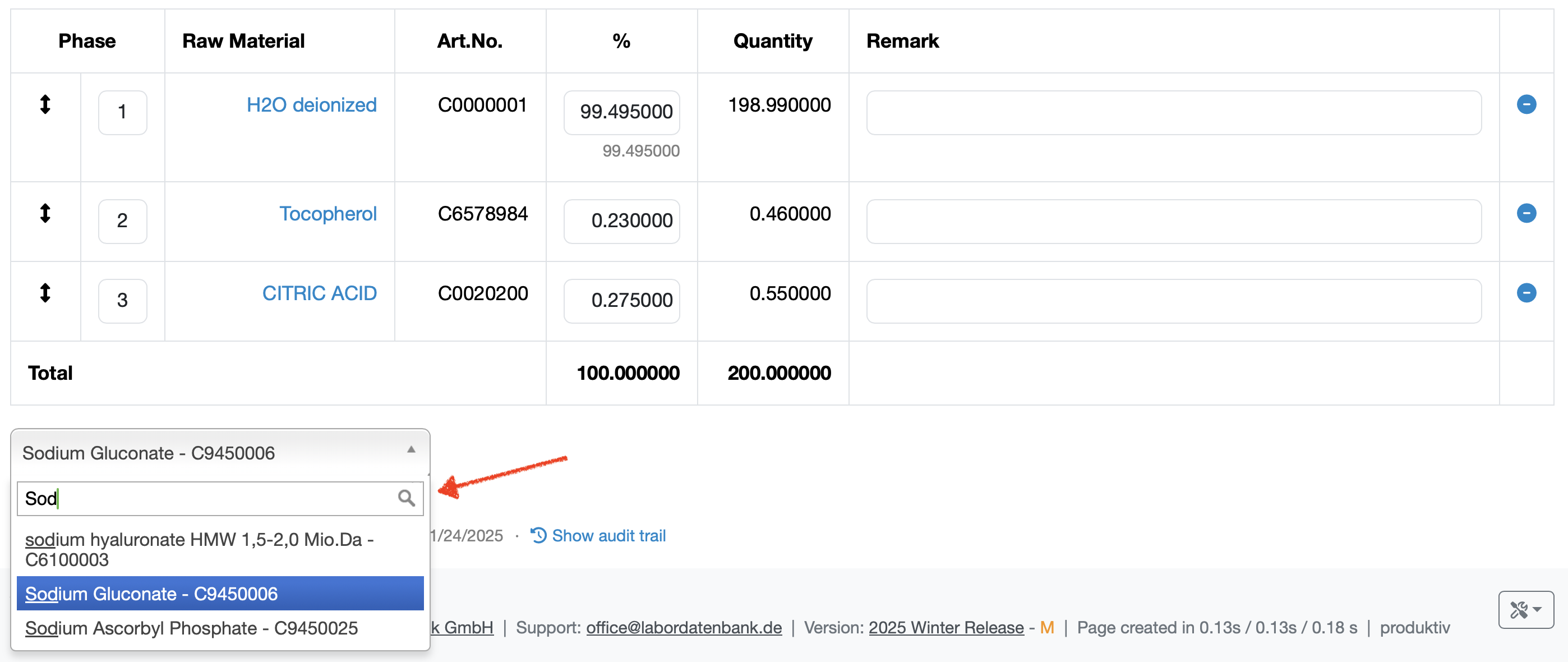This screenshot has height=662, width=1568.
Task: Open the H2O deionized material link
Action: (311, 105)
